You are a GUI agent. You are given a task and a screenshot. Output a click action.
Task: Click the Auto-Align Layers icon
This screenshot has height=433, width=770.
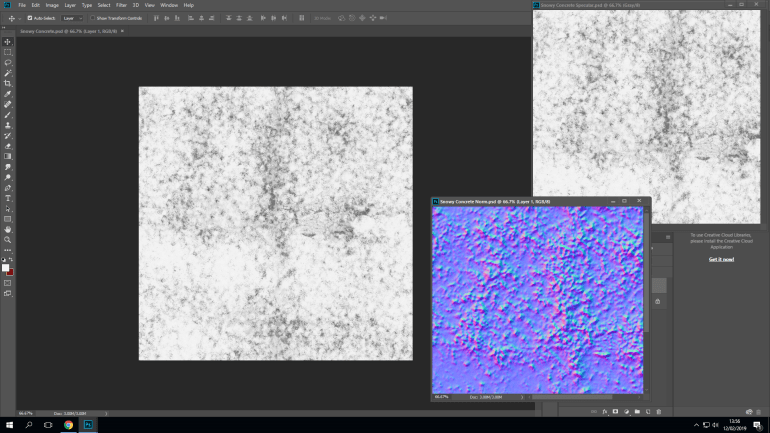(x=302, y=18)
